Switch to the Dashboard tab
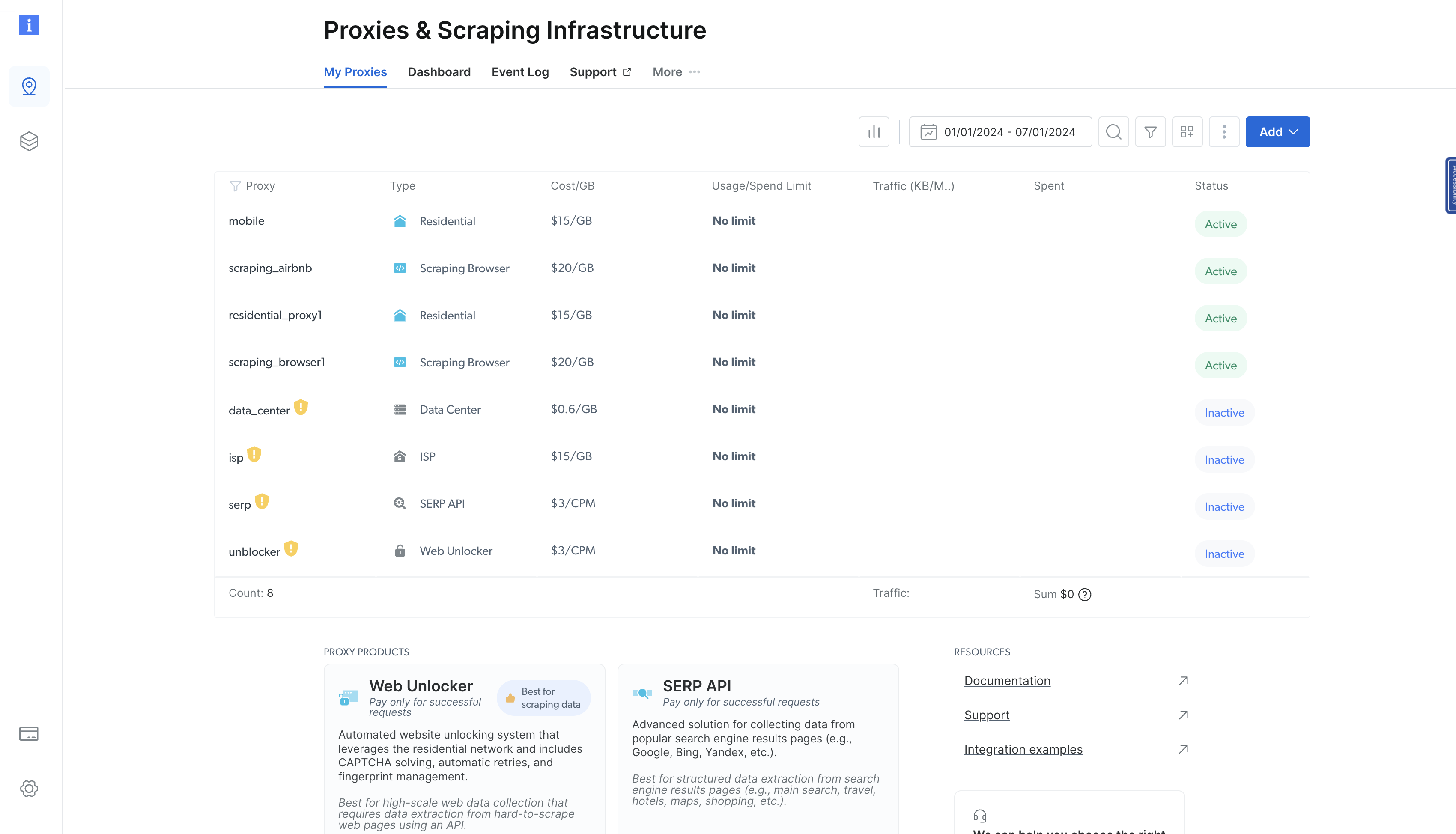 [439, 72]
